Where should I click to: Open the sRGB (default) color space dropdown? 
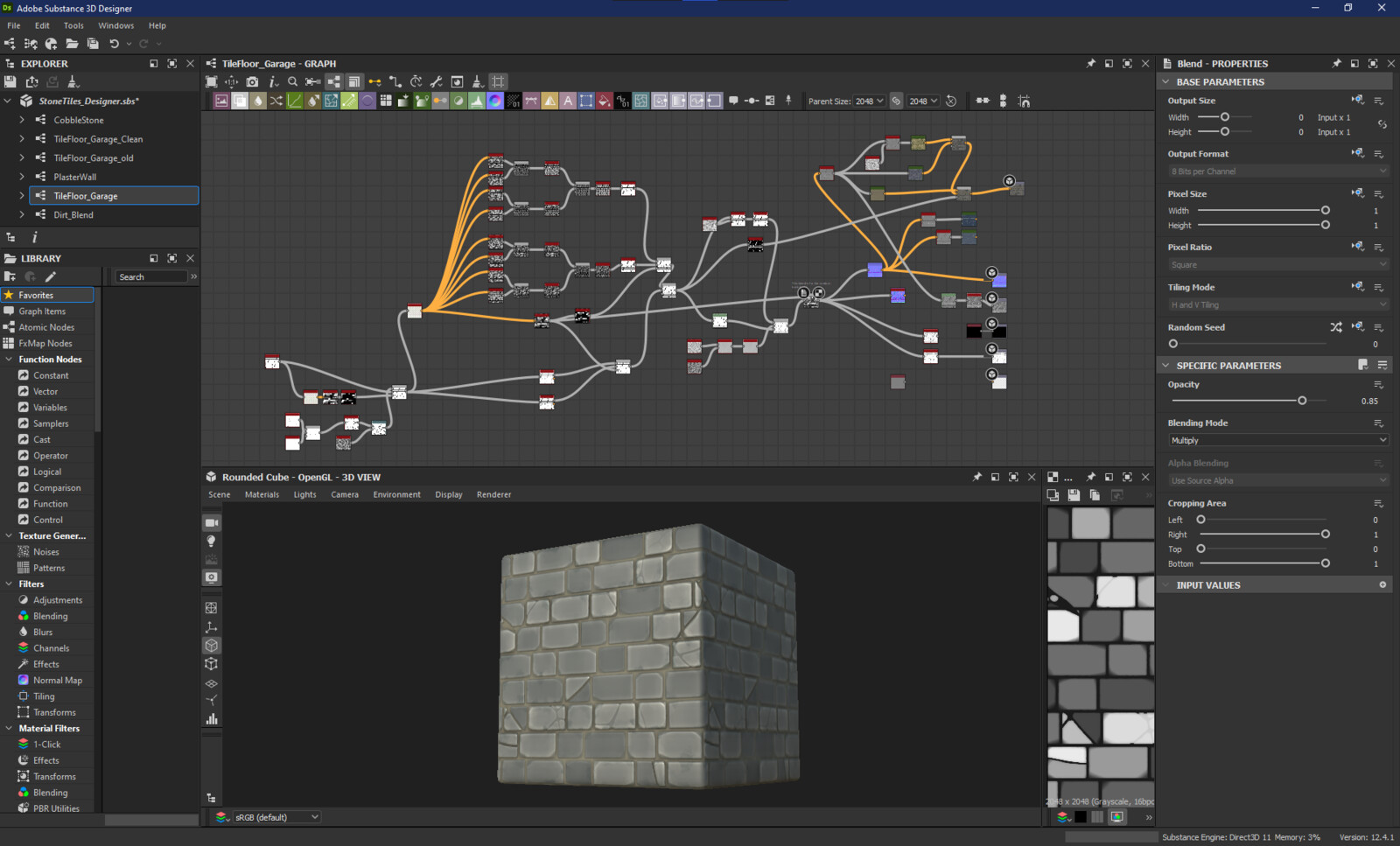pyautogui.click(x=277, y=817)
